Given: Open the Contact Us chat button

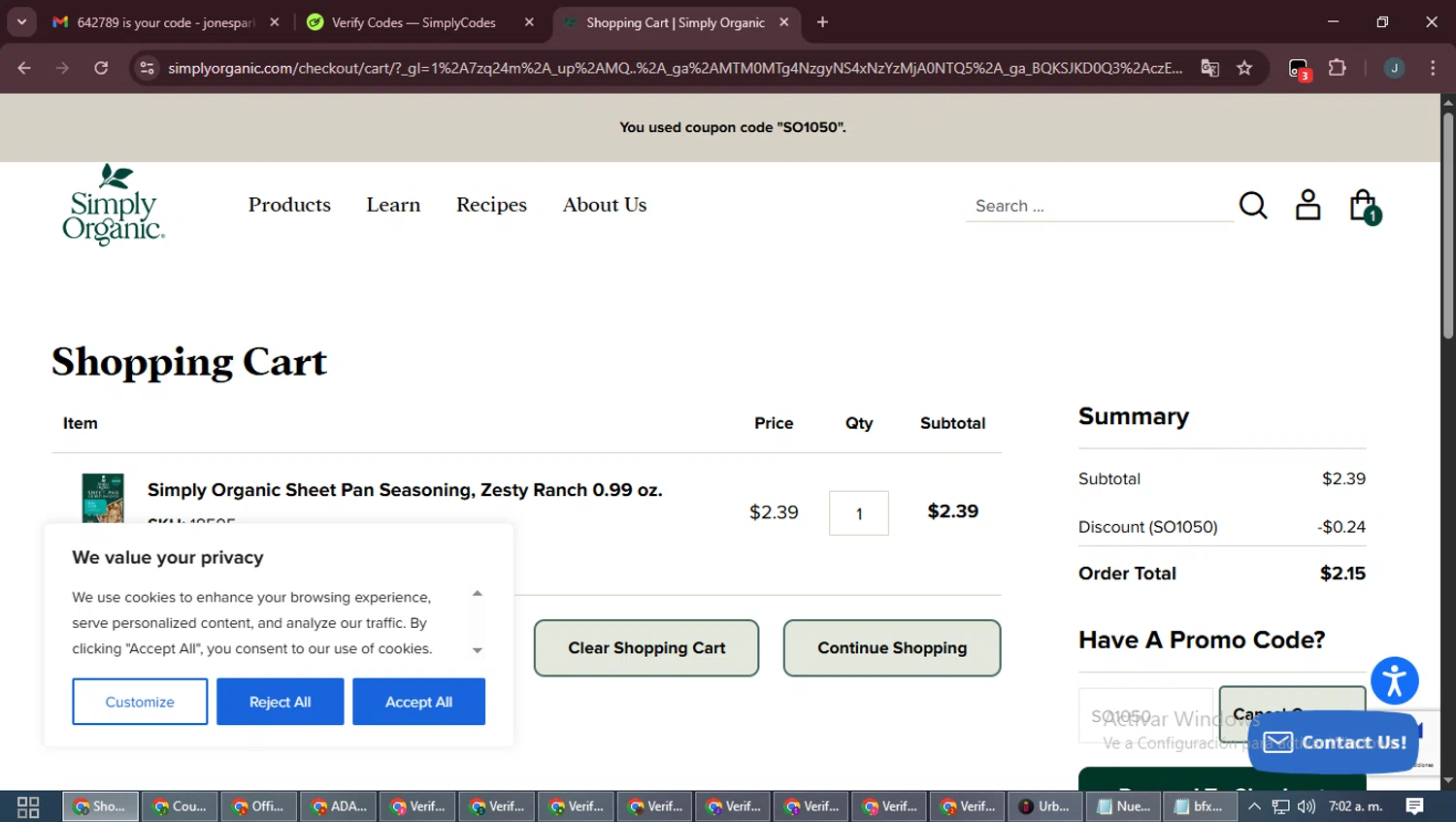Looking at the screenshot, I should pyautogui.click(x=1335, y=742).
